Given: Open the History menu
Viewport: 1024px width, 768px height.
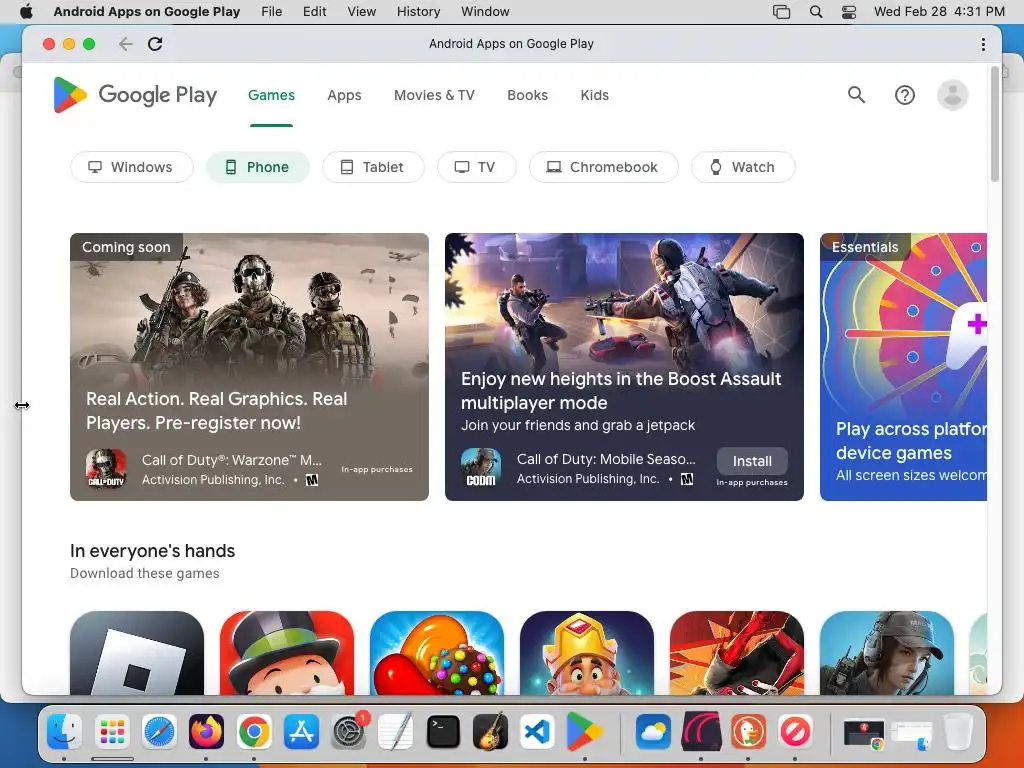Looking at the screenshot, I should click(419, 12).
